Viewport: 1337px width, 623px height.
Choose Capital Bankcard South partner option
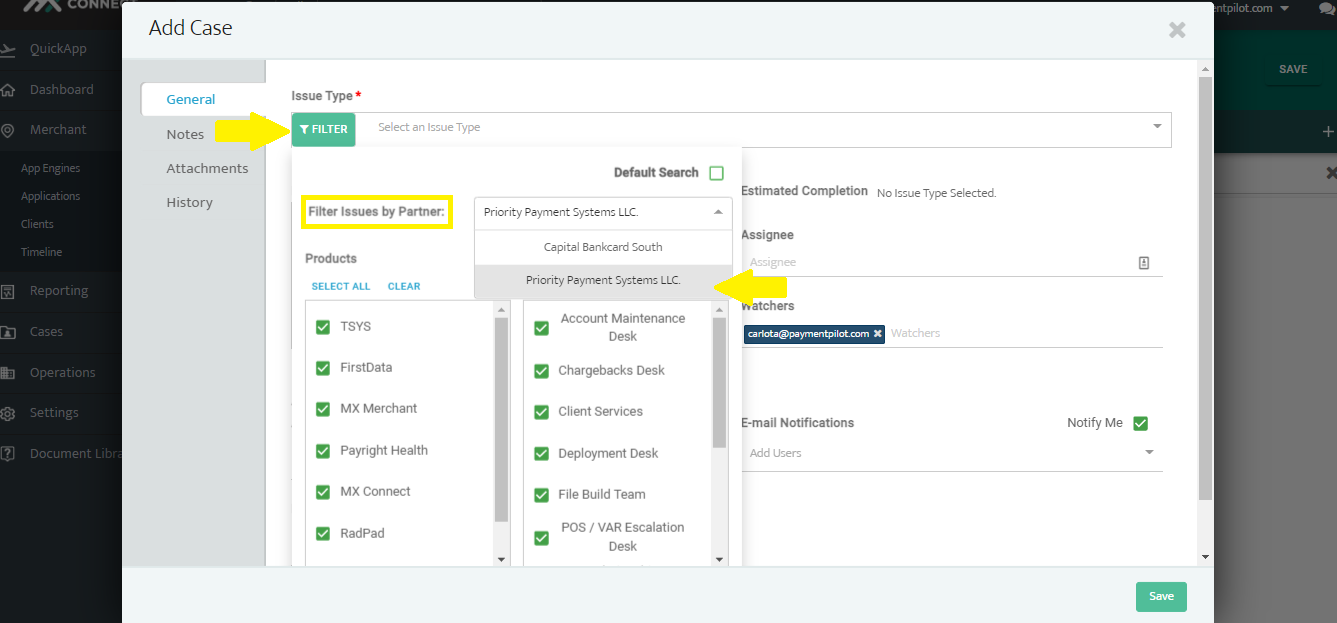pyautogui.click(x=603, y=247)
